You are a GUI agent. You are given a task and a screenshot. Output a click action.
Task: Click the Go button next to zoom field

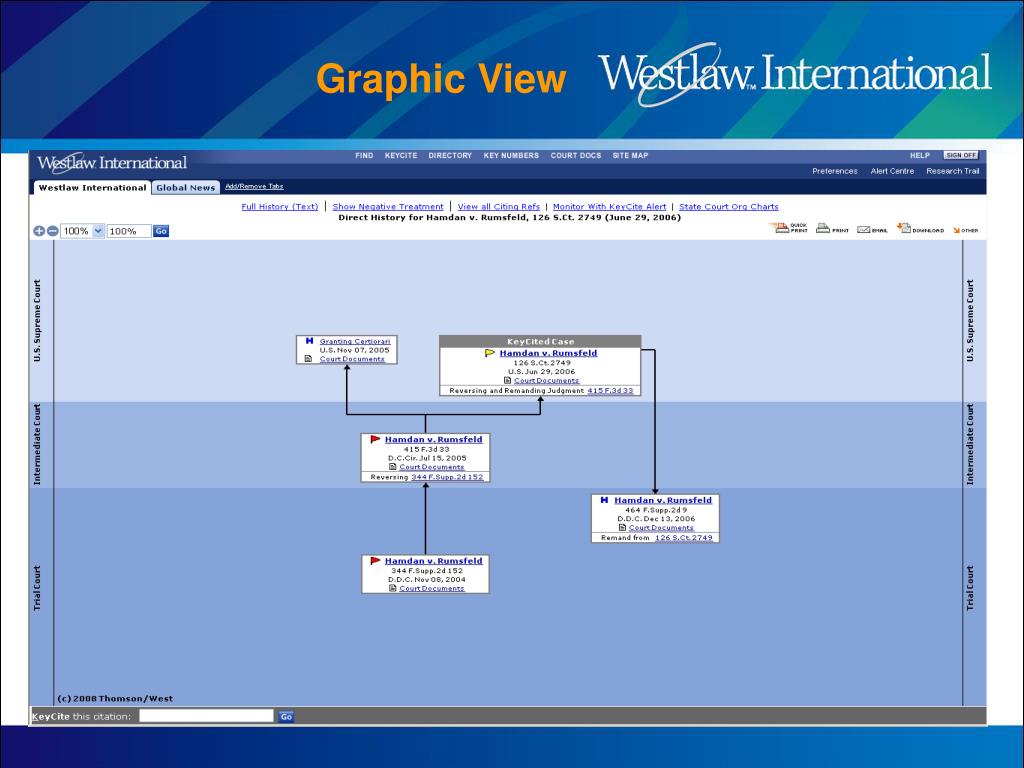[161, 231]
